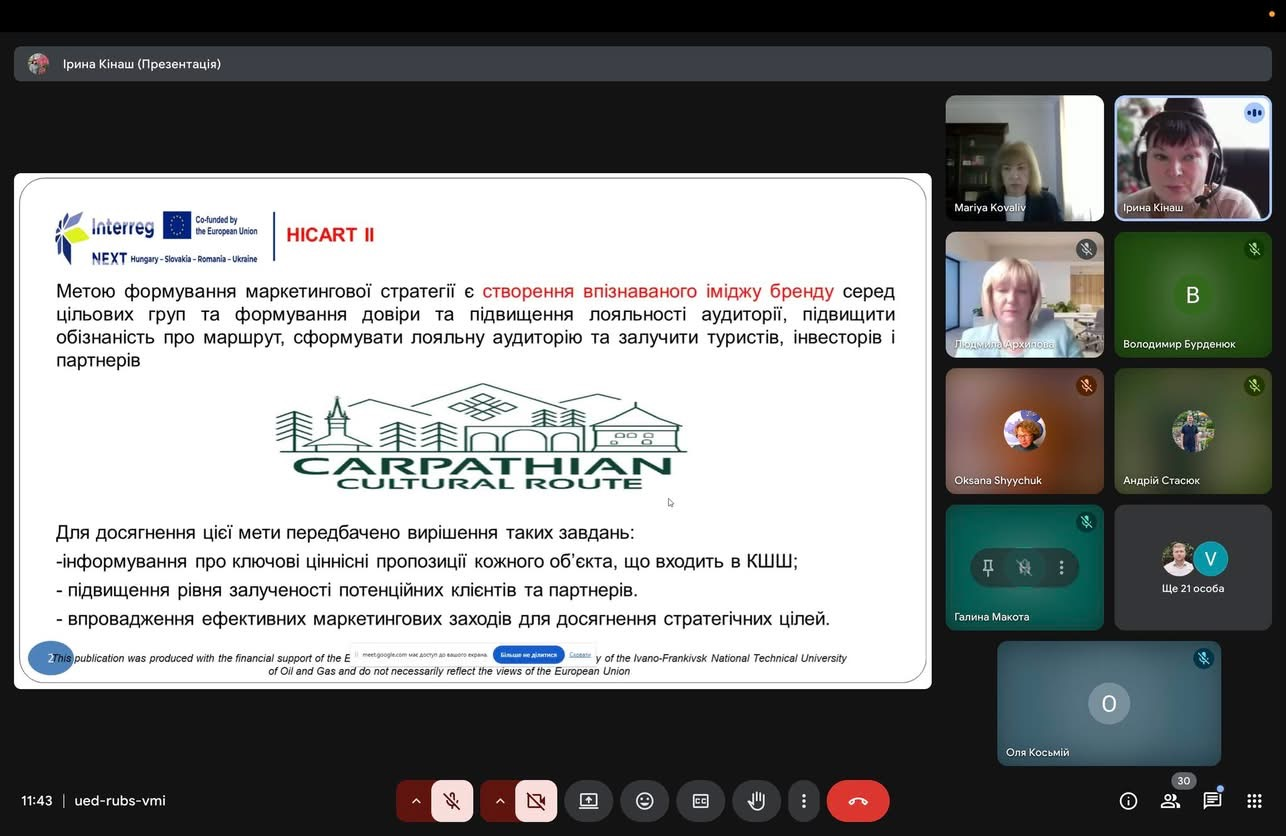
Task: Open the emoji reactions picker
Action: (645, 801)
